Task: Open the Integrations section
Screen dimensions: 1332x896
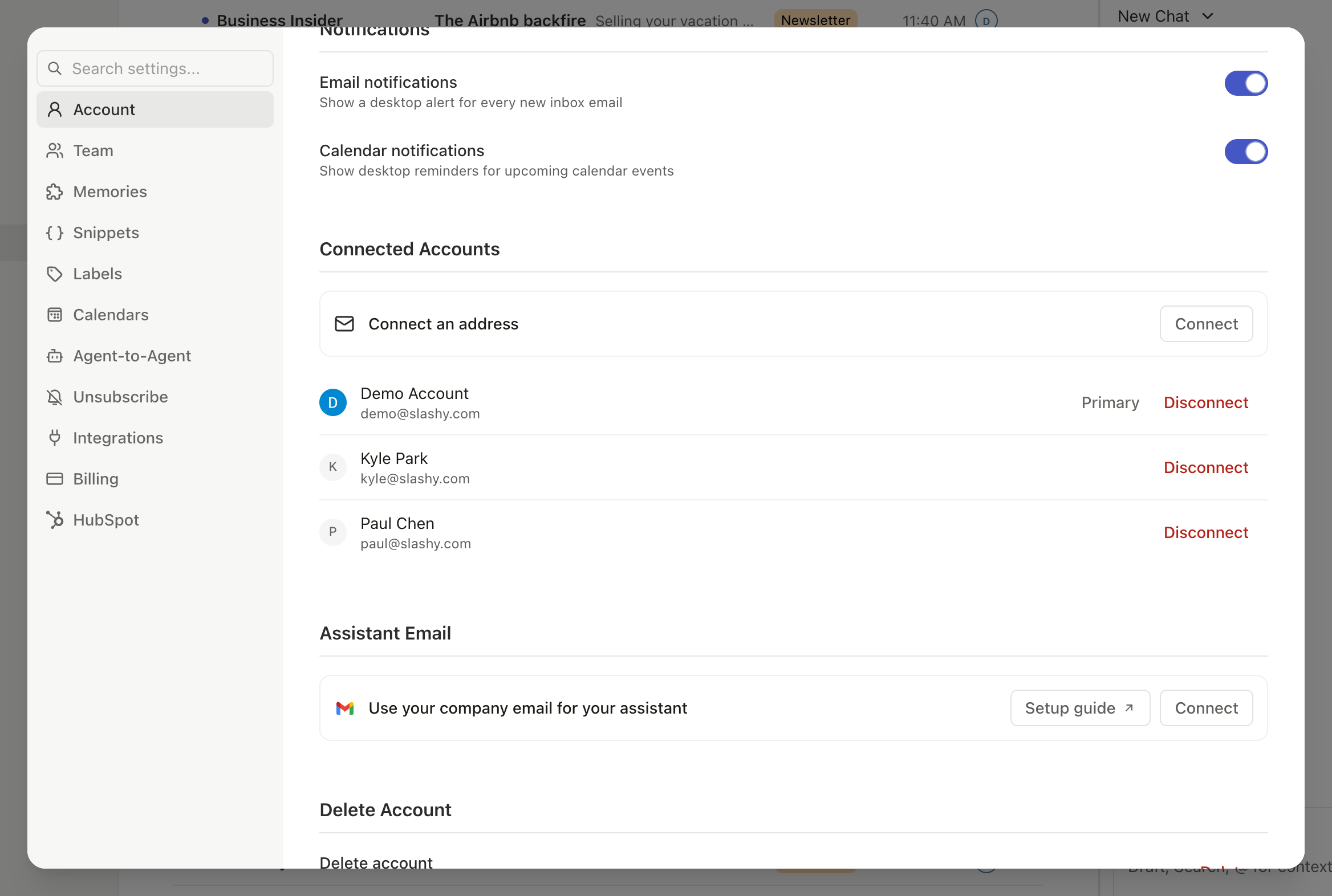Action: click(x=155, y=438)
